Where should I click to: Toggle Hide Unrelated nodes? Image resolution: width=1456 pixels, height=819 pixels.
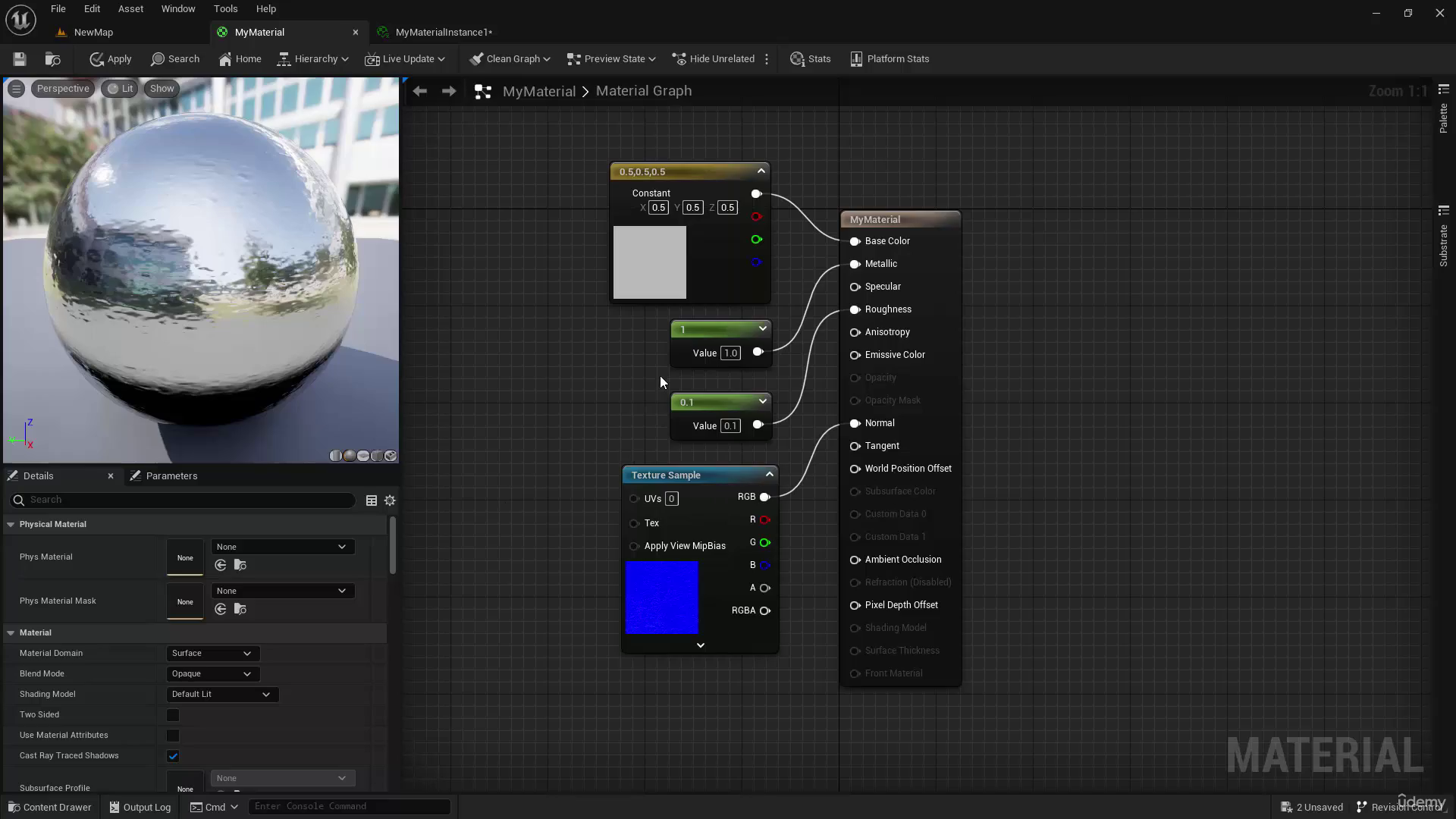714,59
